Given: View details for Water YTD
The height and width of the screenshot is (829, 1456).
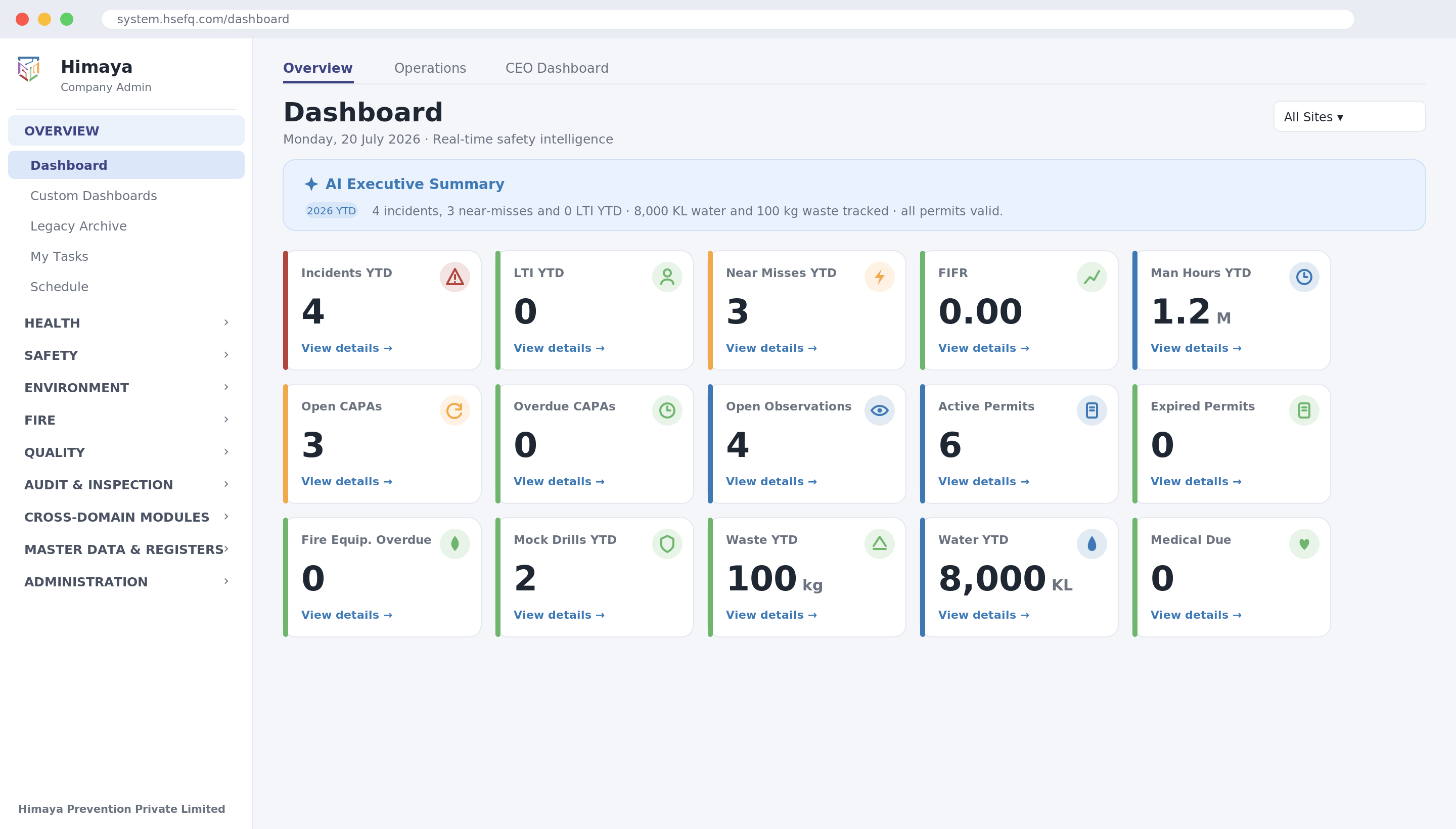Looking at the screenshot, I should [x=983, y=615].
